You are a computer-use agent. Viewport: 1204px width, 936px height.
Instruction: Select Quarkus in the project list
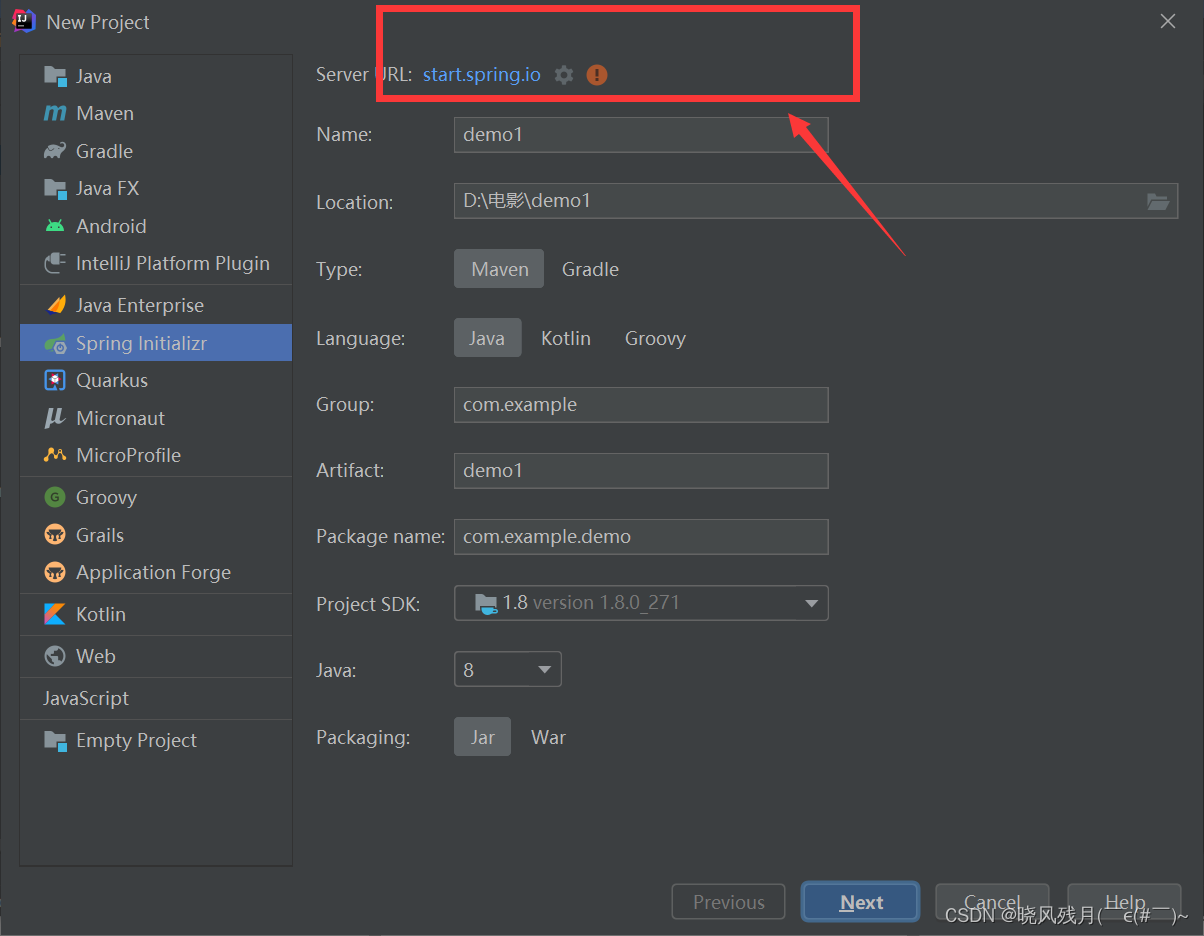156,380
